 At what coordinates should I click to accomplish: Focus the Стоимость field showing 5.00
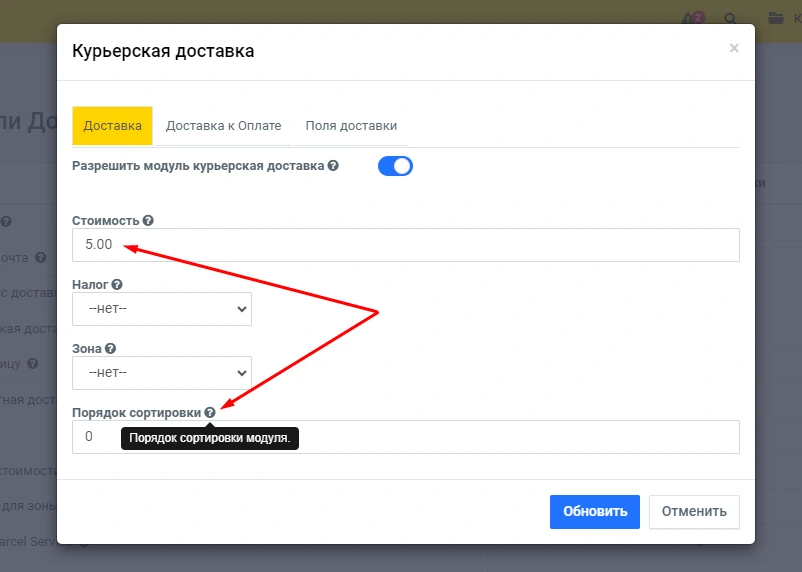click(x=406, y=245)
